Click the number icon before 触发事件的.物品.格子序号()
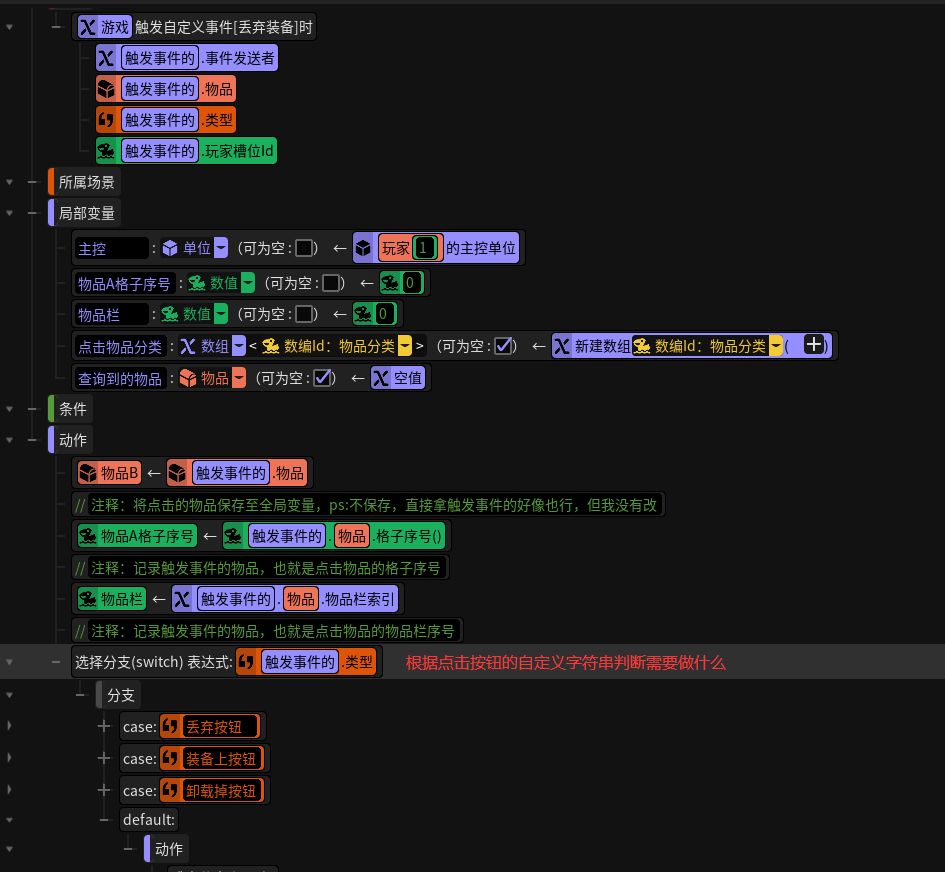945x872 pixels. pyautogui.click(x=233, y=536)
